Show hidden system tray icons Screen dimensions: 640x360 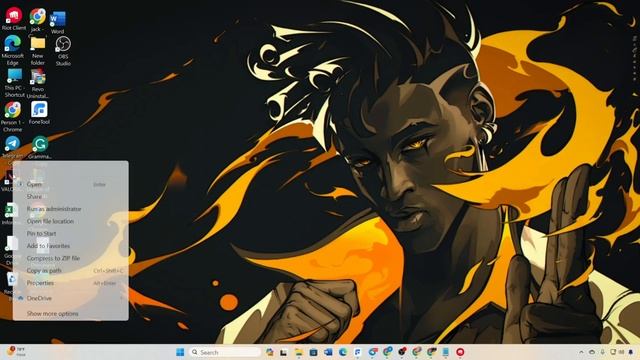click(581, 352)
